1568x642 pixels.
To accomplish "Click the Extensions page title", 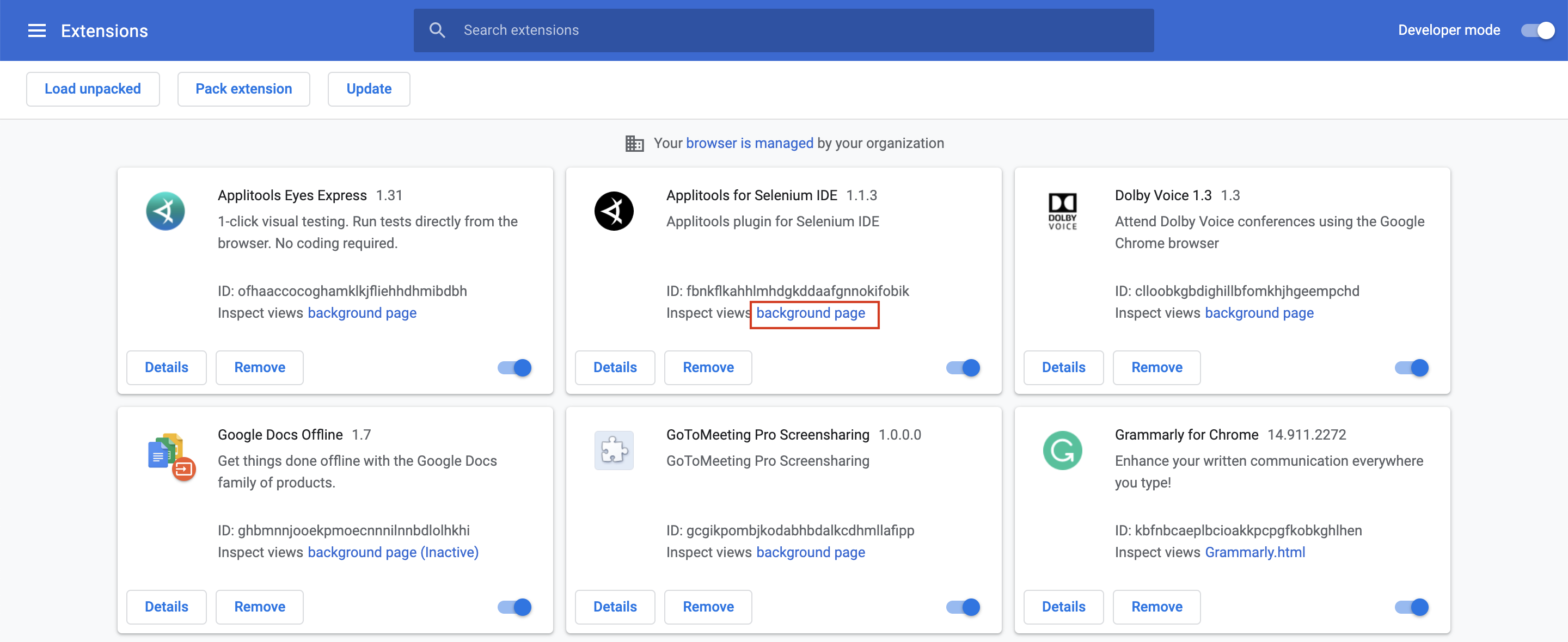I will [104, 31].
